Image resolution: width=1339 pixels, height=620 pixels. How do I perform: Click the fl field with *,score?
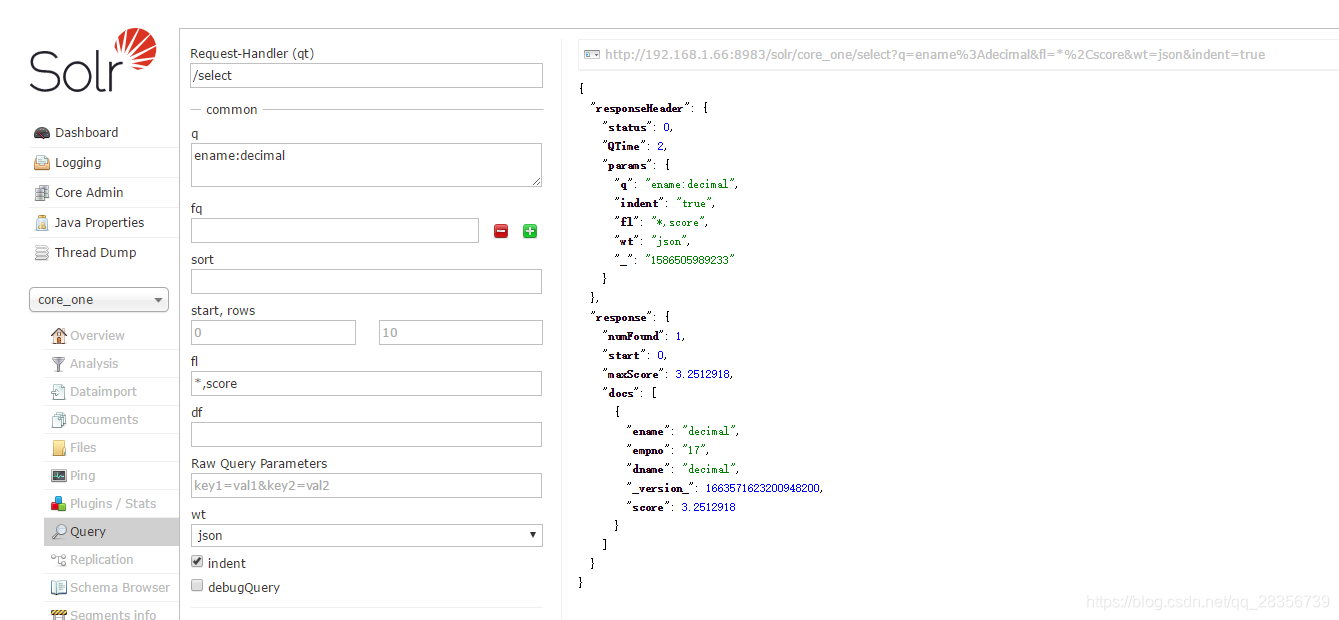click(367, 383)
